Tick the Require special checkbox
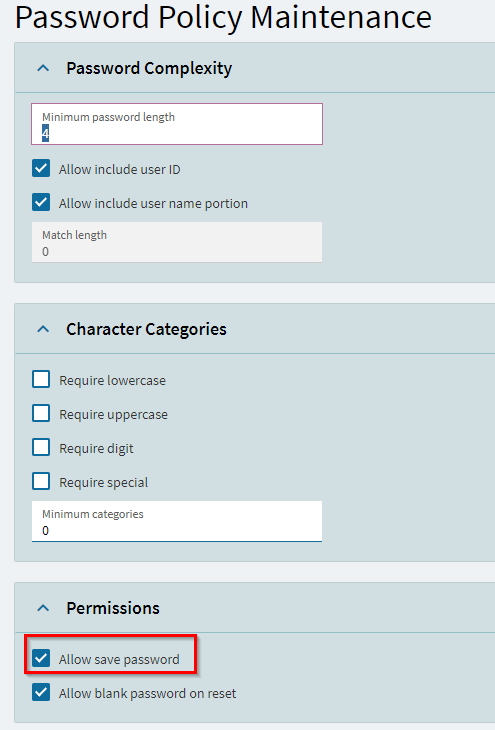Image resolution: width=495 pixels, height=730 pixels. click(41, 481)
